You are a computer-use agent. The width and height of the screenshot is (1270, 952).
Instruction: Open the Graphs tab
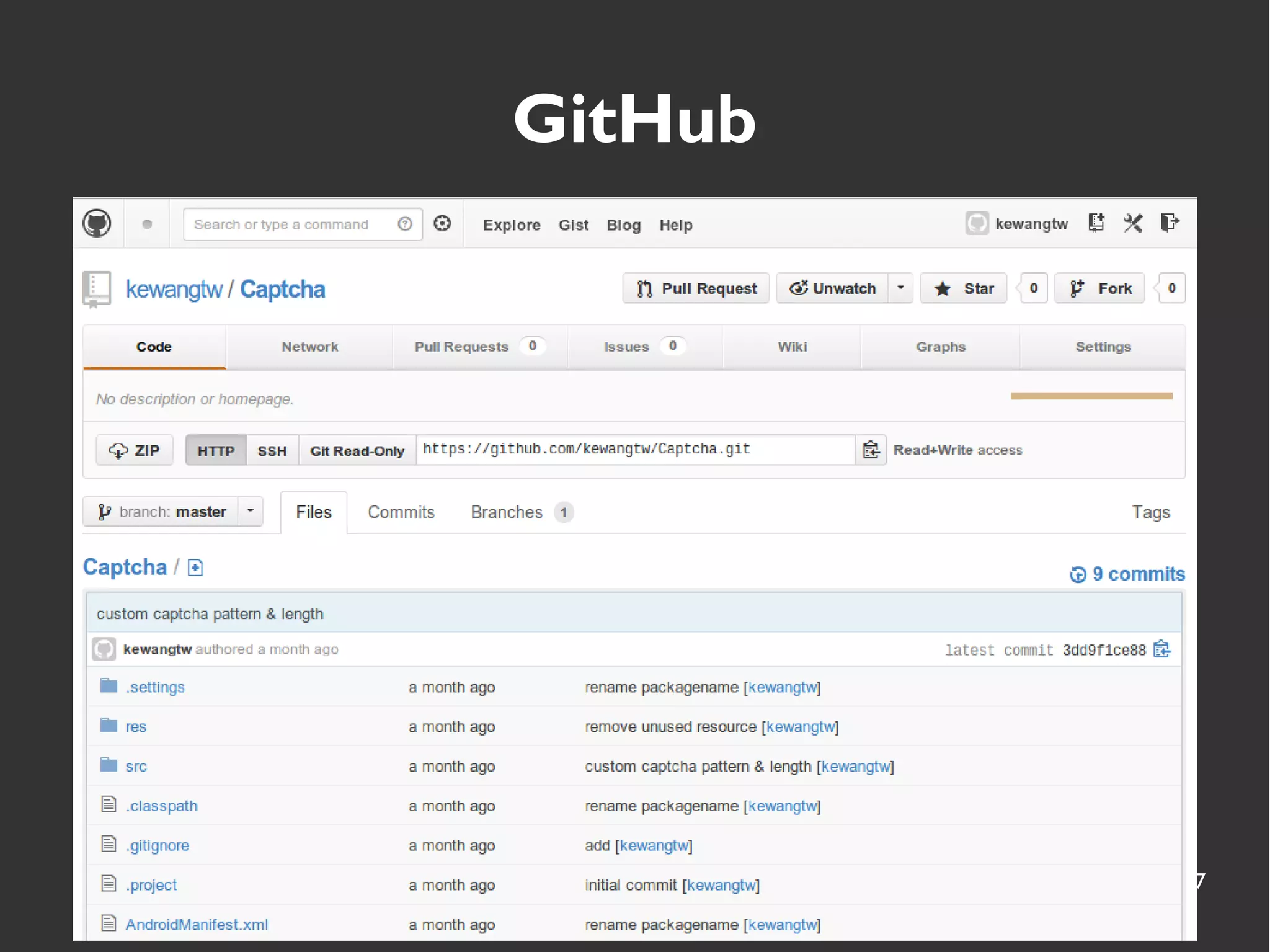(941, 347)
